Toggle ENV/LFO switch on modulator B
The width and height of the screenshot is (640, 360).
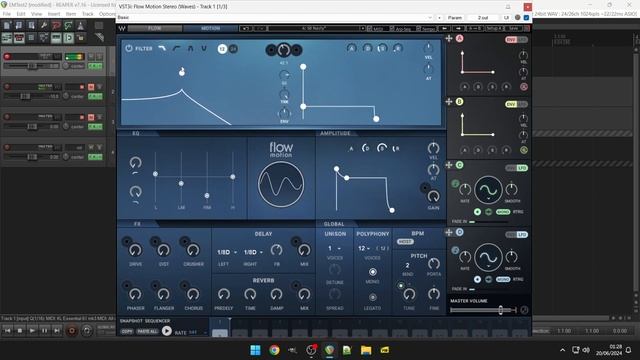point(516,104)
